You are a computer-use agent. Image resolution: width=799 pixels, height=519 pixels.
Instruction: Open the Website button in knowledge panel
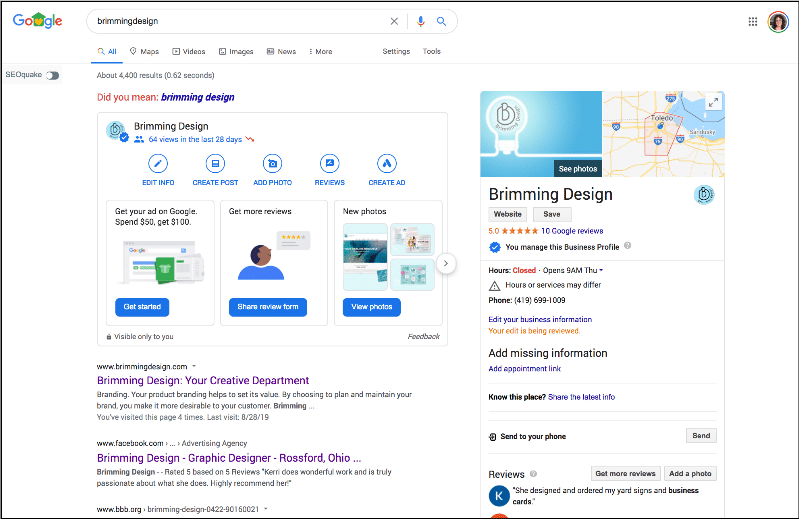pos(508,214)
